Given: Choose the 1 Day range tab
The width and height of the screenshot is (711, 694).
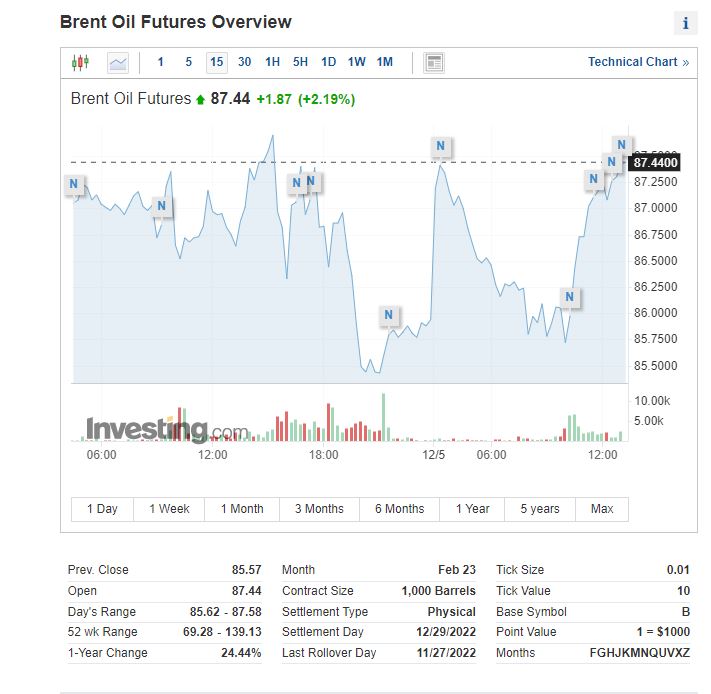Looking at the screenshot, I should point(102,509).
